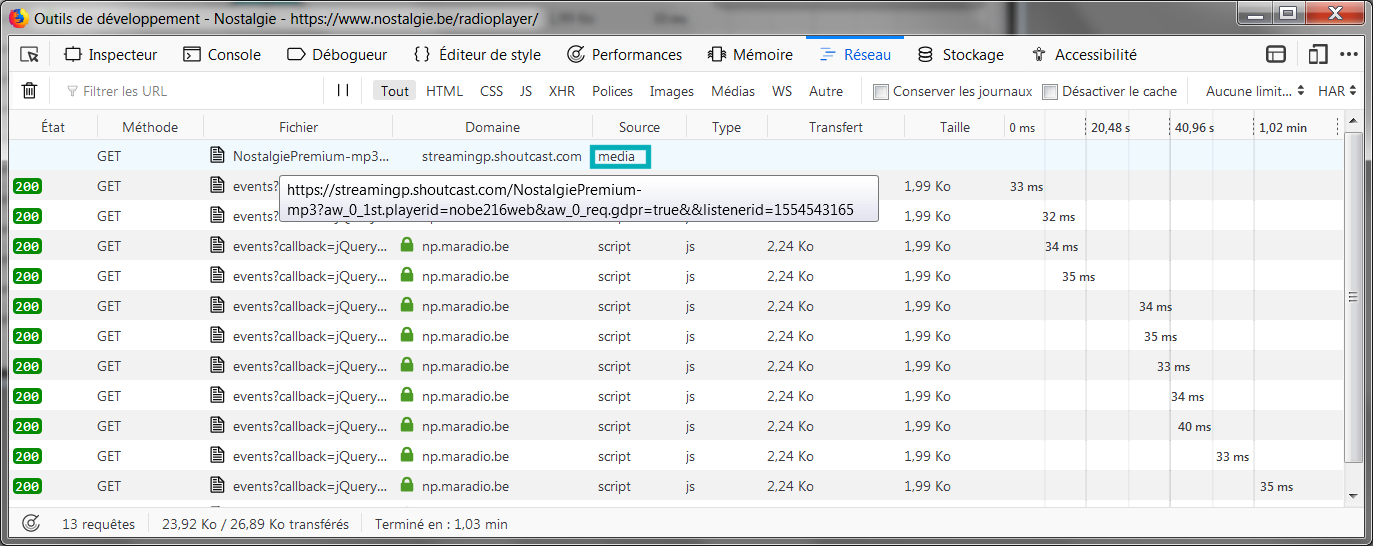The image size is (1373, 546).
Task: Sort by Fichier column header
Action: 298,127
